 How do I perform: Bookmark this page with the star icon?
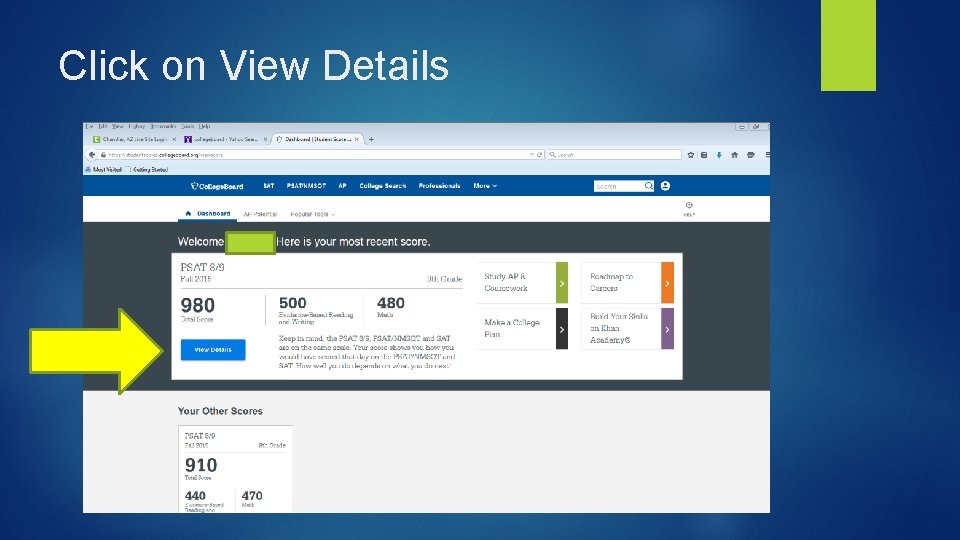(691, 155)
